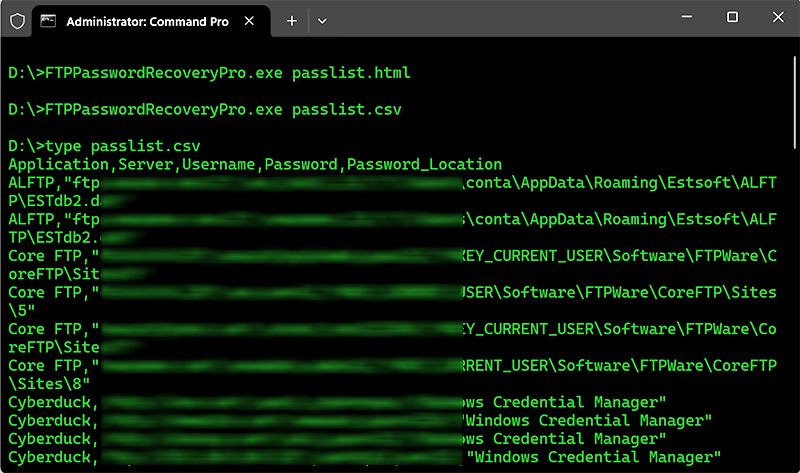Click the terminal icon on the tab

[48, 21]
